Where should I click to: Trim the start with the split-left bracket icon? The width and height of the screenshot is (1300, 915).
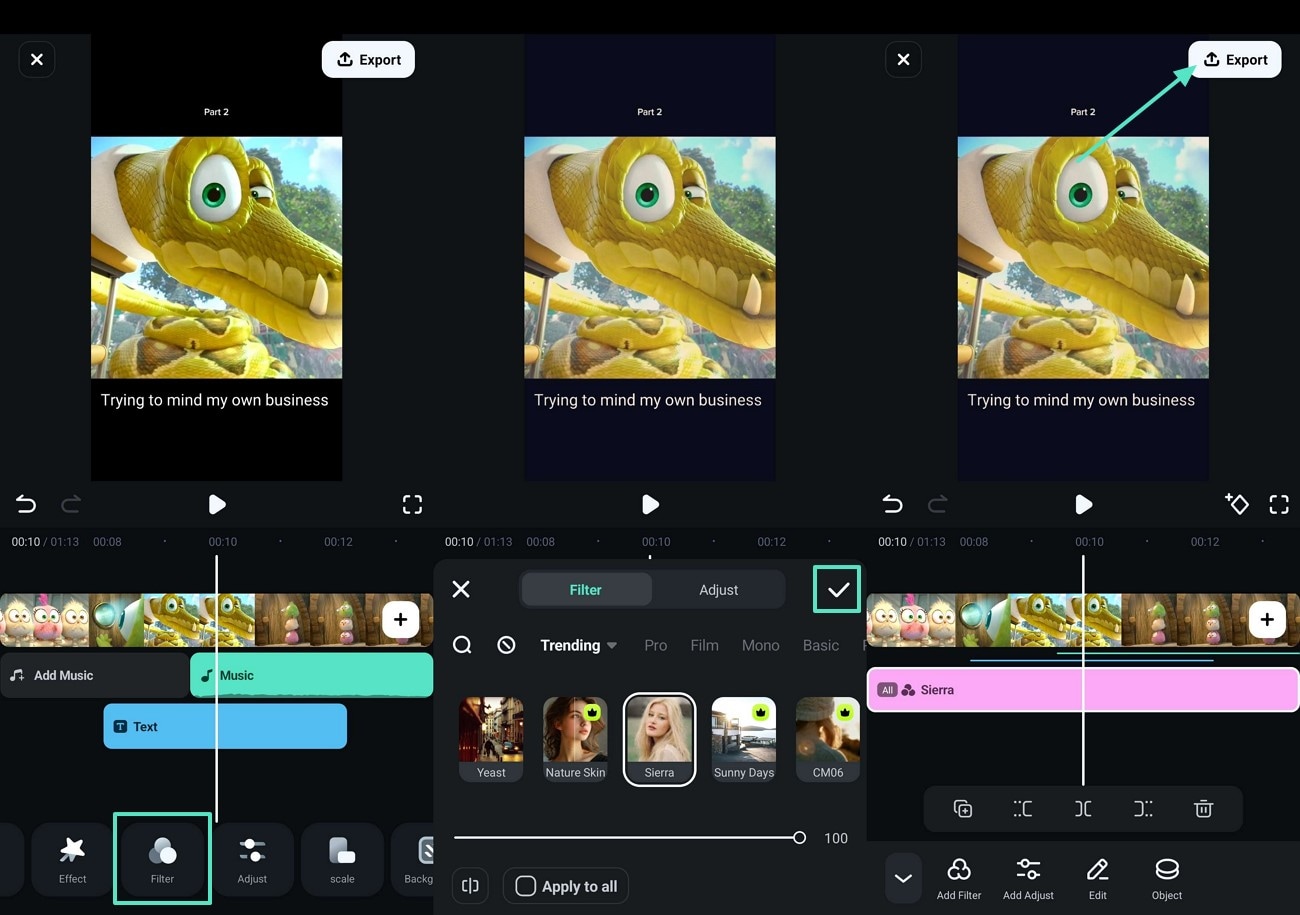pos(1023,809)
